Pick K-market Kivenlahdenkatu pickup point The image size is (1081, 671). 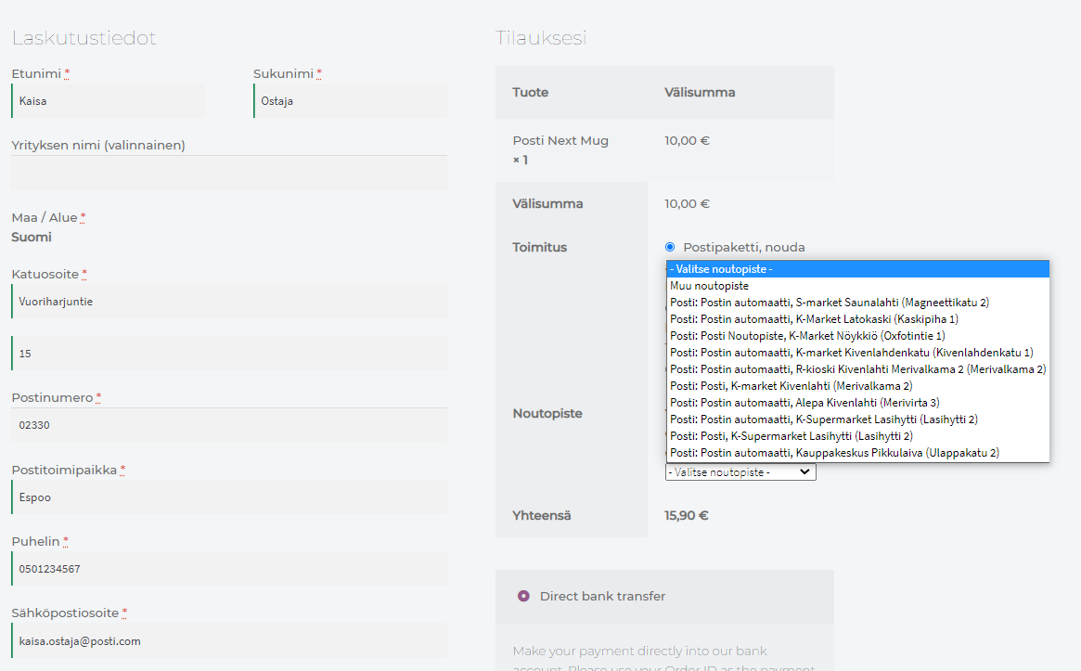tap(858, 352)
